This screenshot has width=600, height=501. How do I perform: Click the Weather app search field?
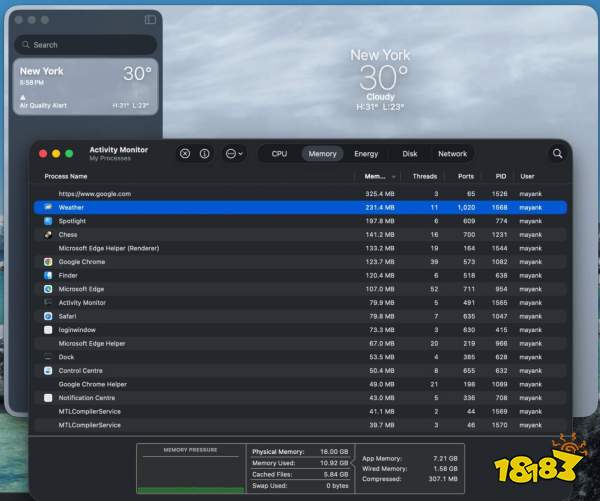point(86,45)
